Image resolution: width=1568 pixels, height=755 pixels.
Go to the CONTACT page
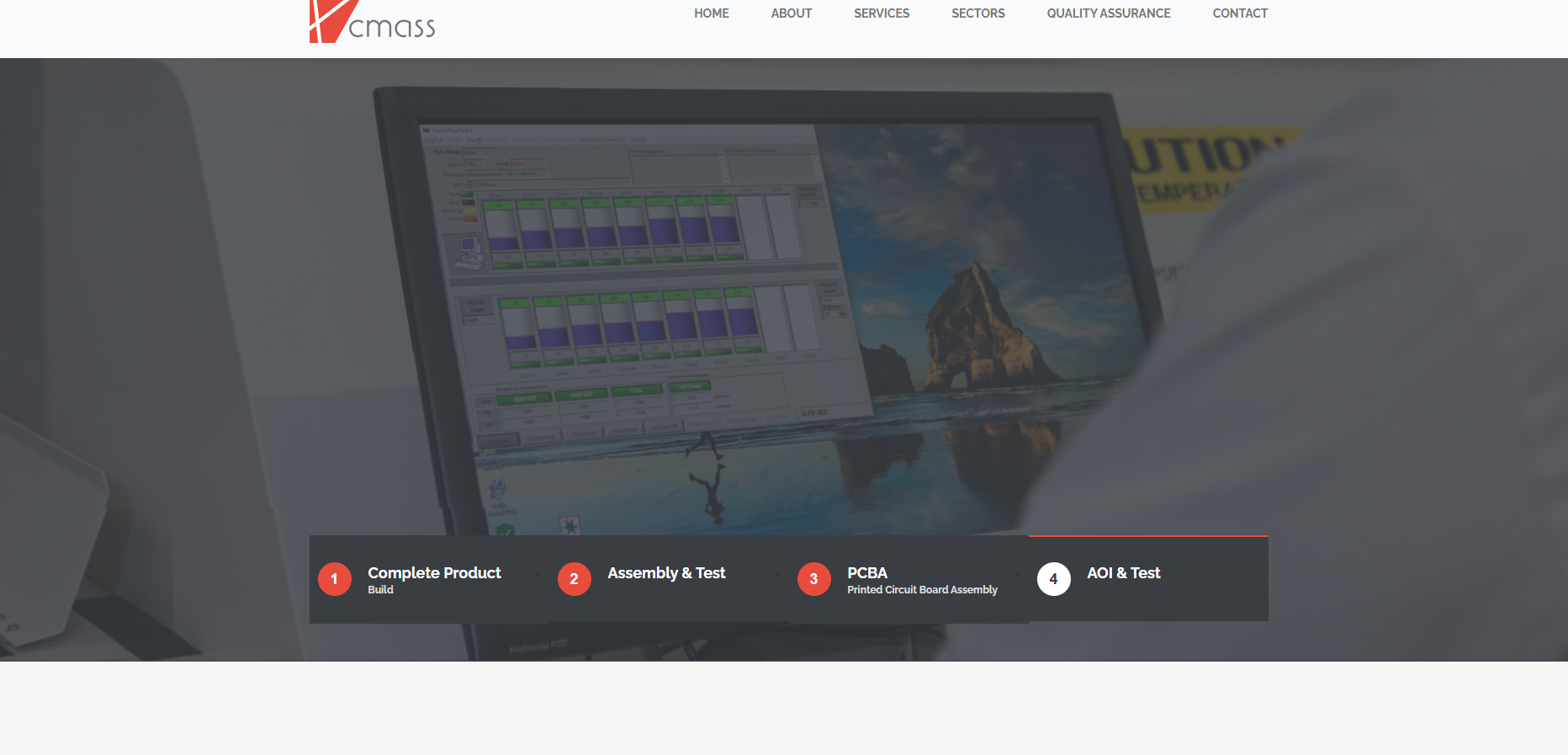[x=1240, y=13]
